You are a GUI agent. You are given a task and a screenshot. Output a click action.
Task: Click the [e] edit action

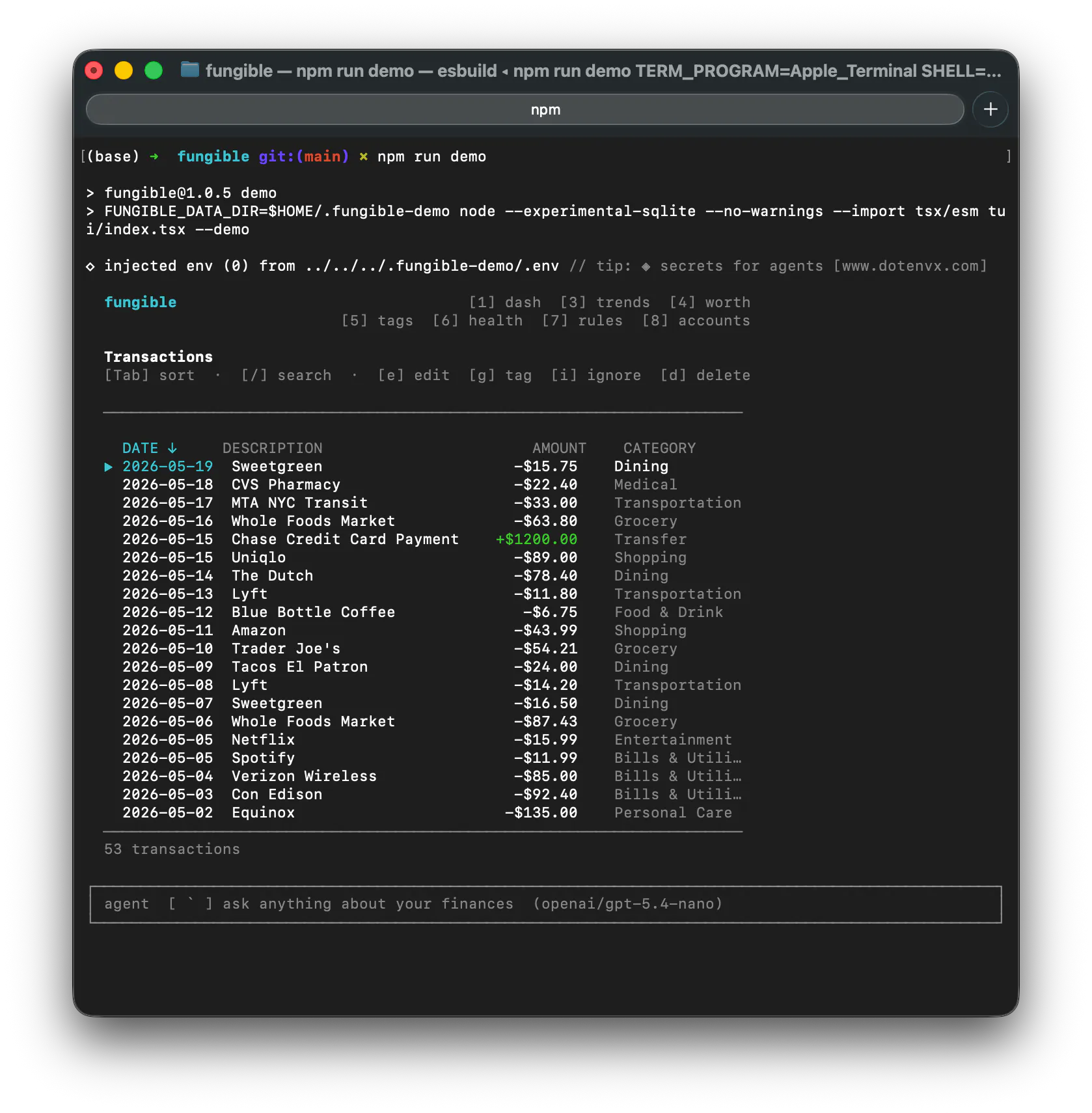click(x=414, y=376)
